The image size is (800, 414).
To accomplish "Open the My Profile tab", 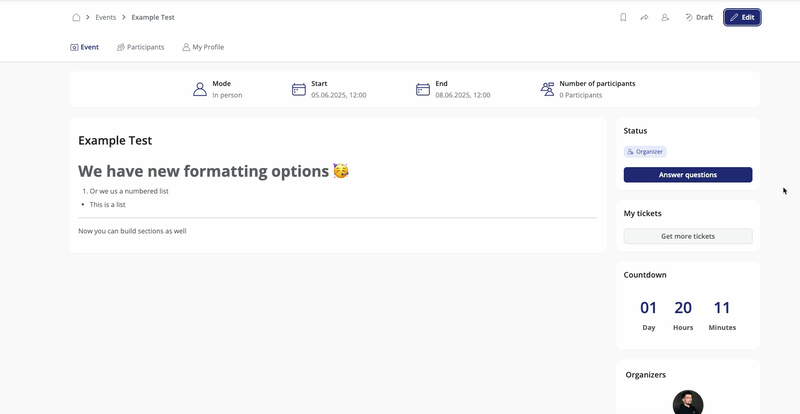I will (203, 47).
